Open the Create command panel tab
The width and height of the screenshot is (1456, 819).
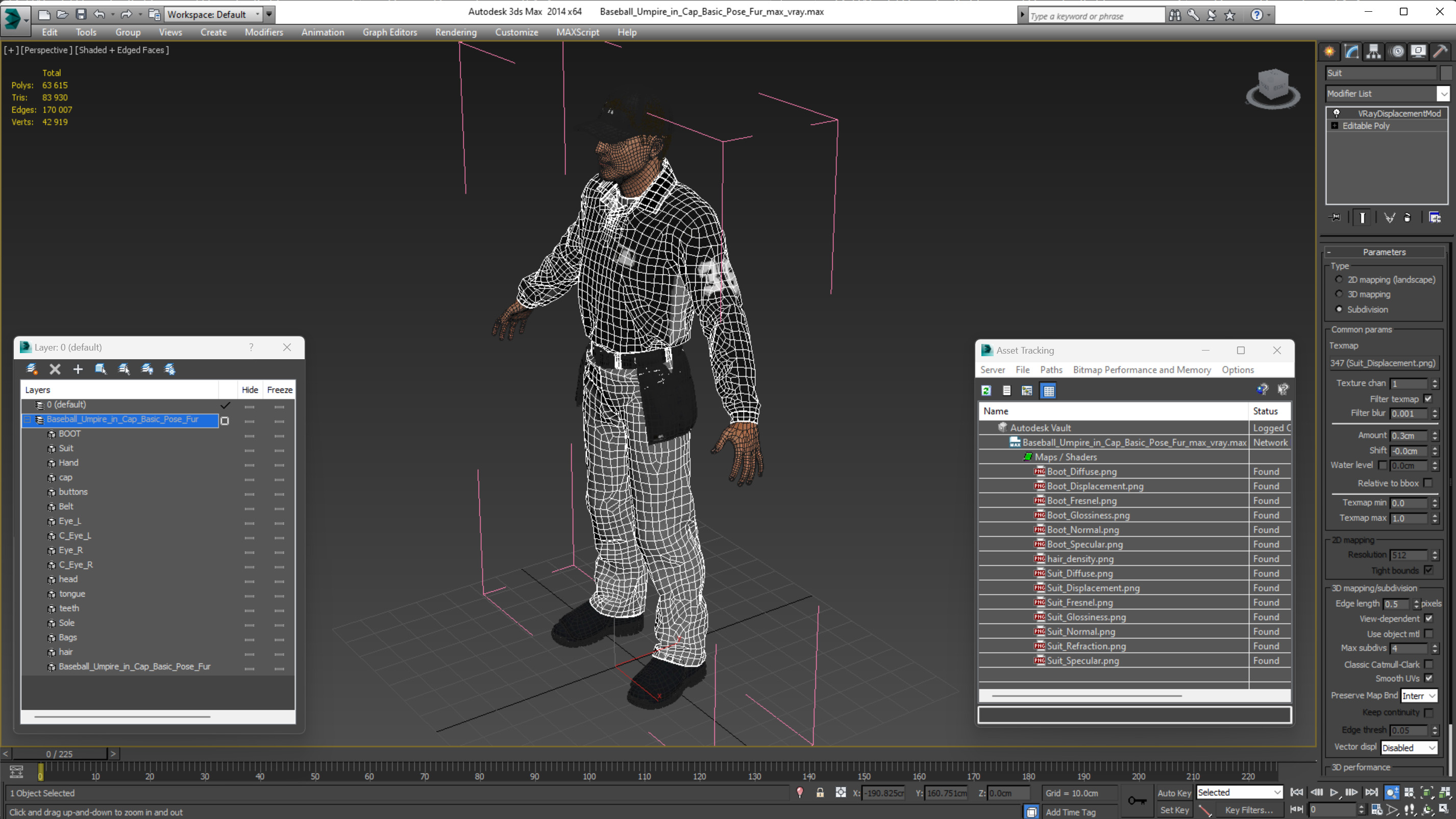click(x=1329, y=52)
